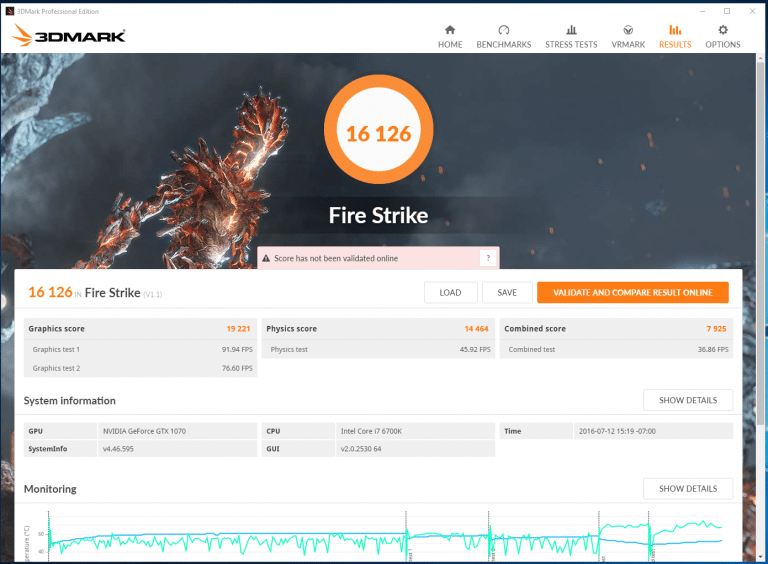Click the result header score 16 126
The width and height of the screenshot is (768, 564).
[50, 292]
